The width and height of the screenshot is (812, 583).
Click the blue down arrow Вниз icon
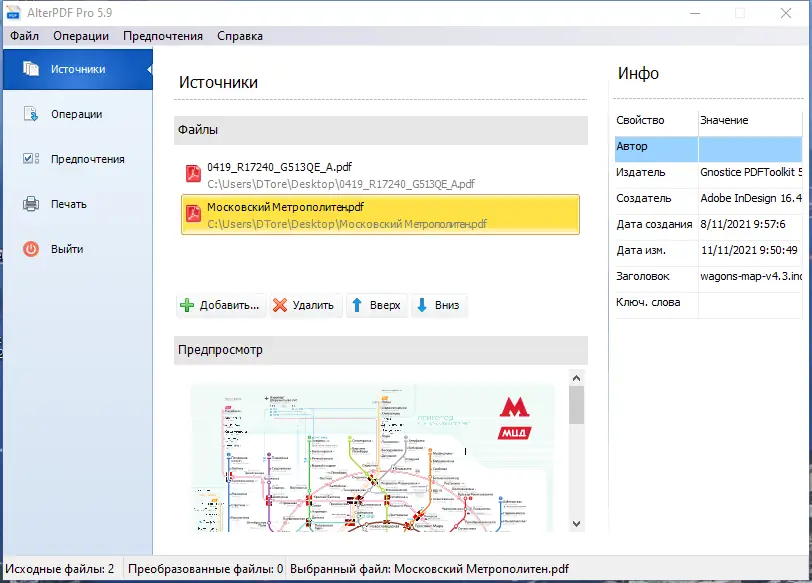point(422,305)
